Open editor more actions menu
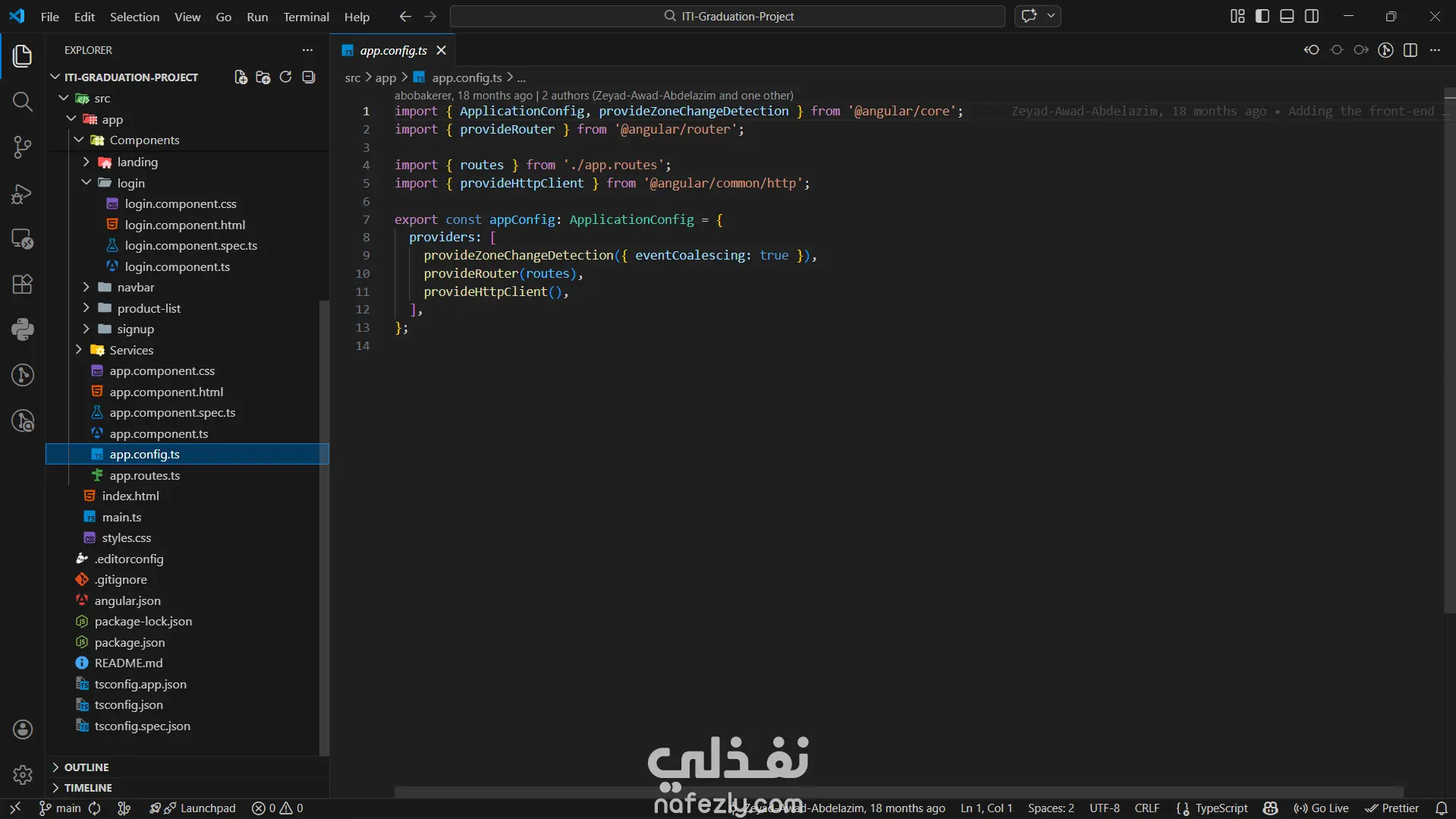Image resolution: width=1456 pixels, height=819 pixels. 1435,50
